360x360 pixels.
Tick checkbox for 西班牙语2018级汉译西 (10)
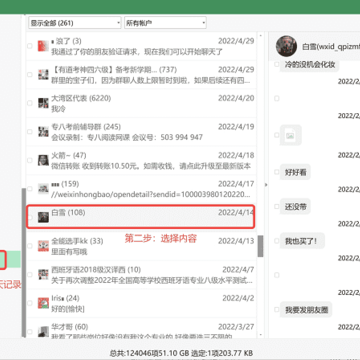click(30, 275)
